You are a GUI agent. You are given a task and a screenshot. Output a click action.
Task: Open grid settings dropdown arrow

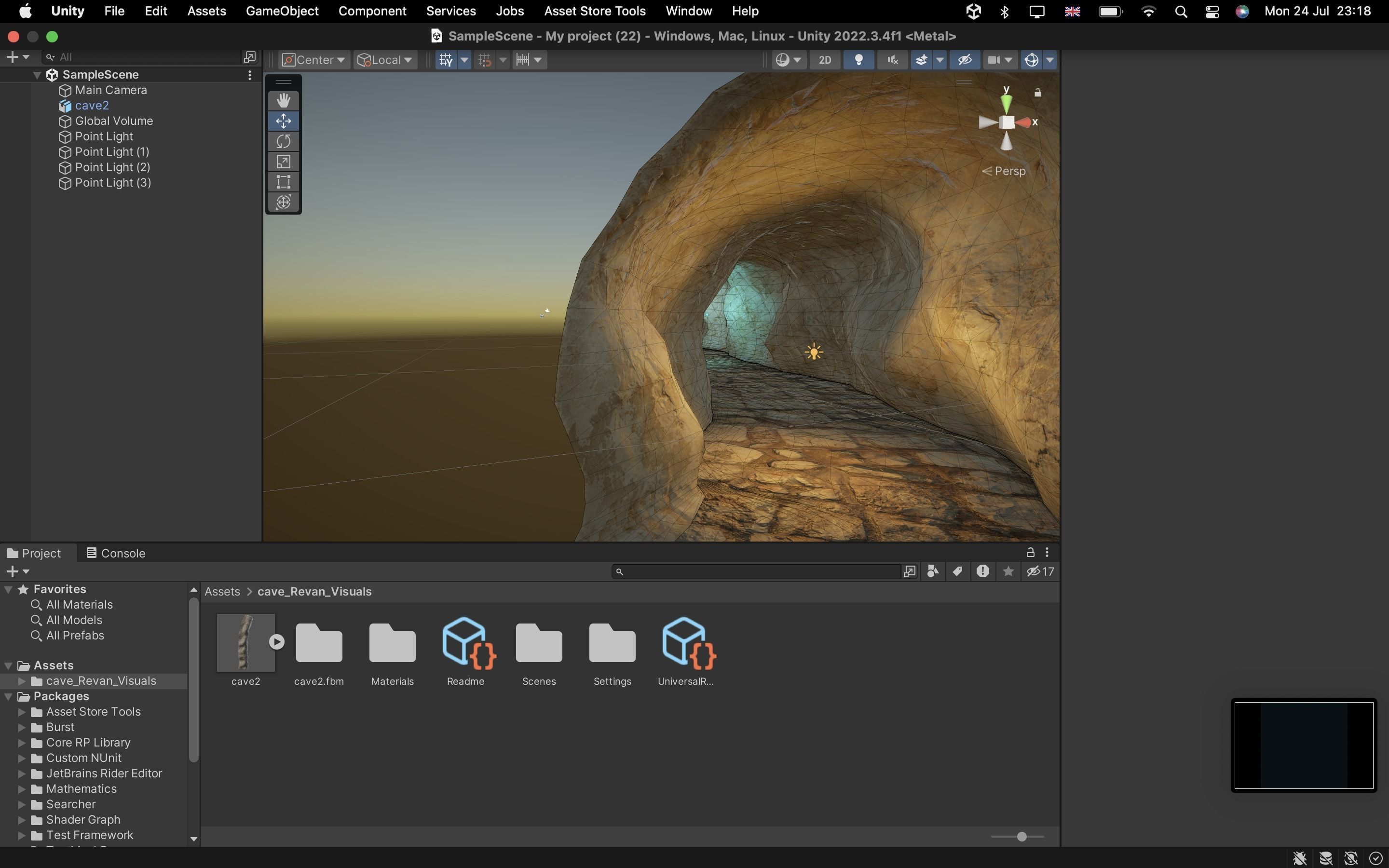[464, 60]
